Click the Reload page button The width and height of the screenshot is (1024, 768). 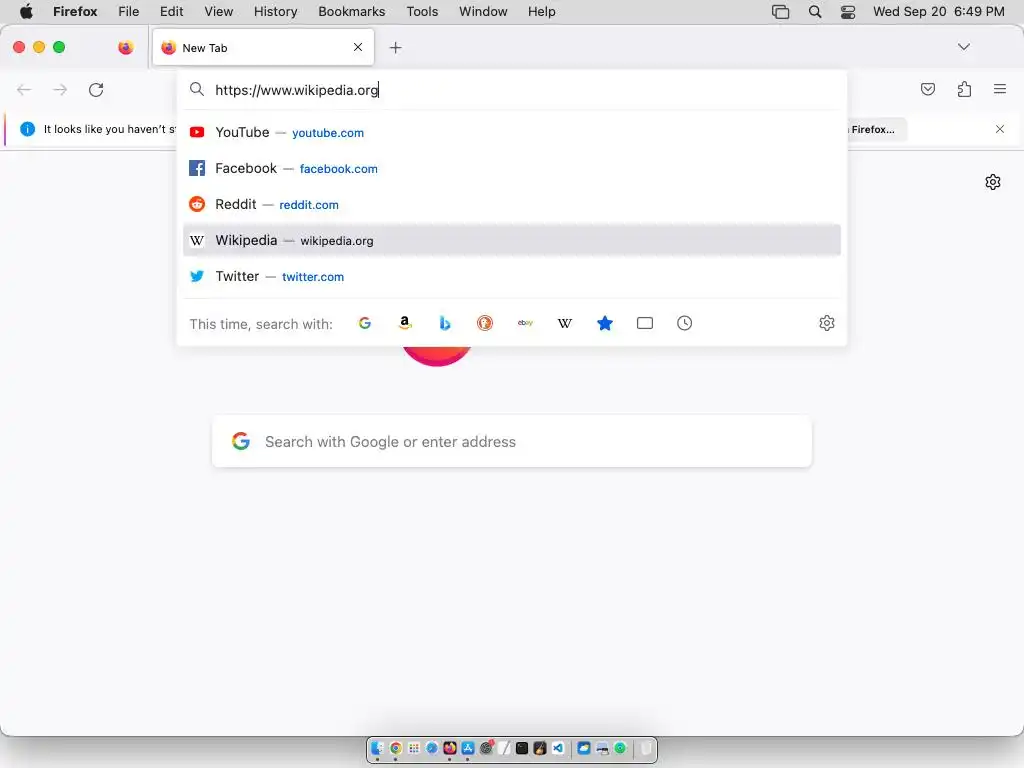click(96, 89)
